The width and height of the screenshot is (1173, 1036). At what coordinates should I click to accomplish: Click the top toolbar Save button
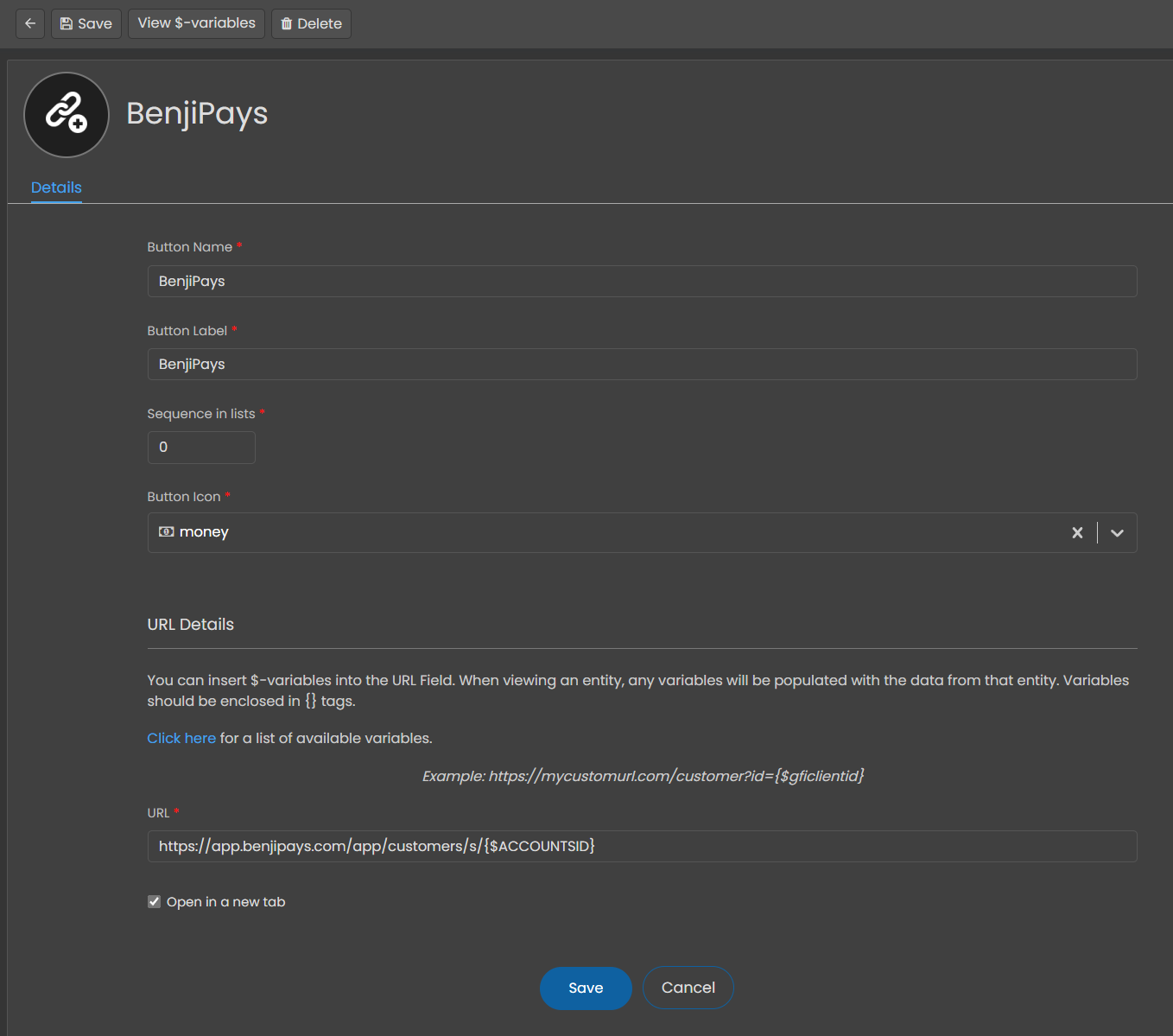click(86, 23)
